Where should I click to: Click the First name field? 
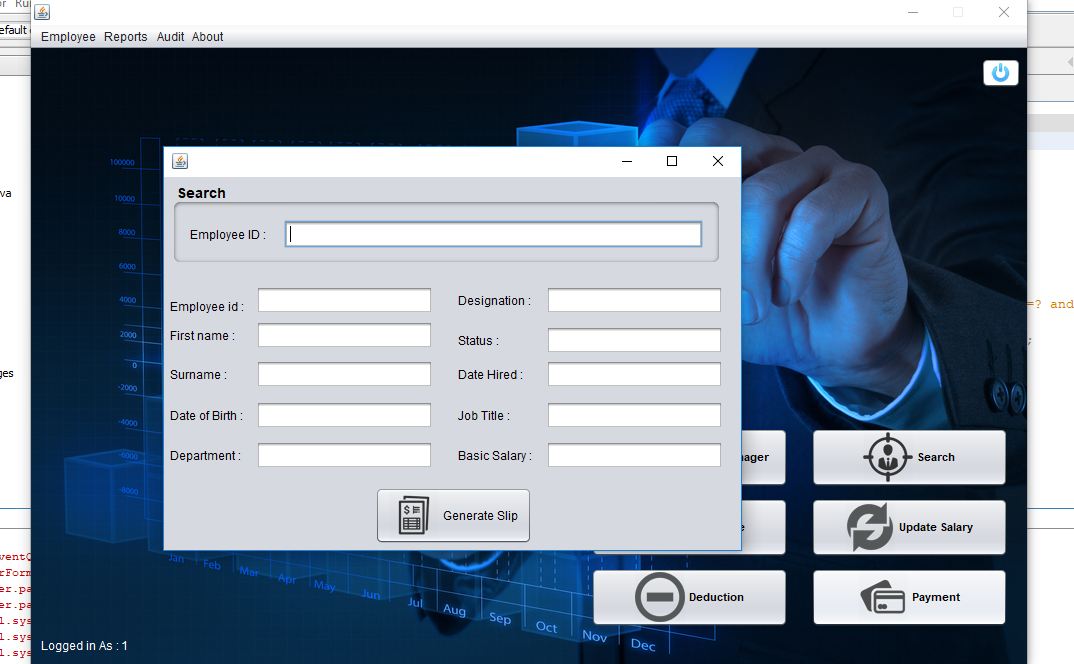(x=344, y=335)
